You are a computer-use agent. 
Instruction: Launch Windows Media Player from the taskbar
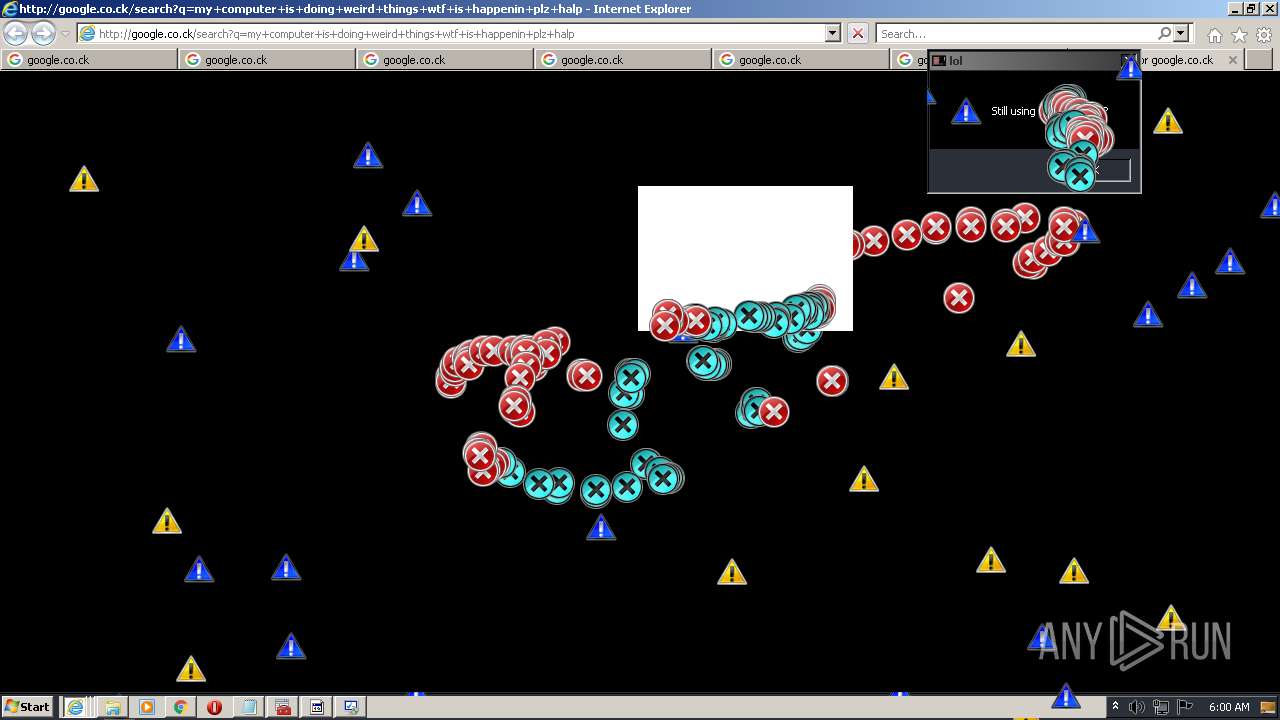pyautogui.click(x=146, y=707)
